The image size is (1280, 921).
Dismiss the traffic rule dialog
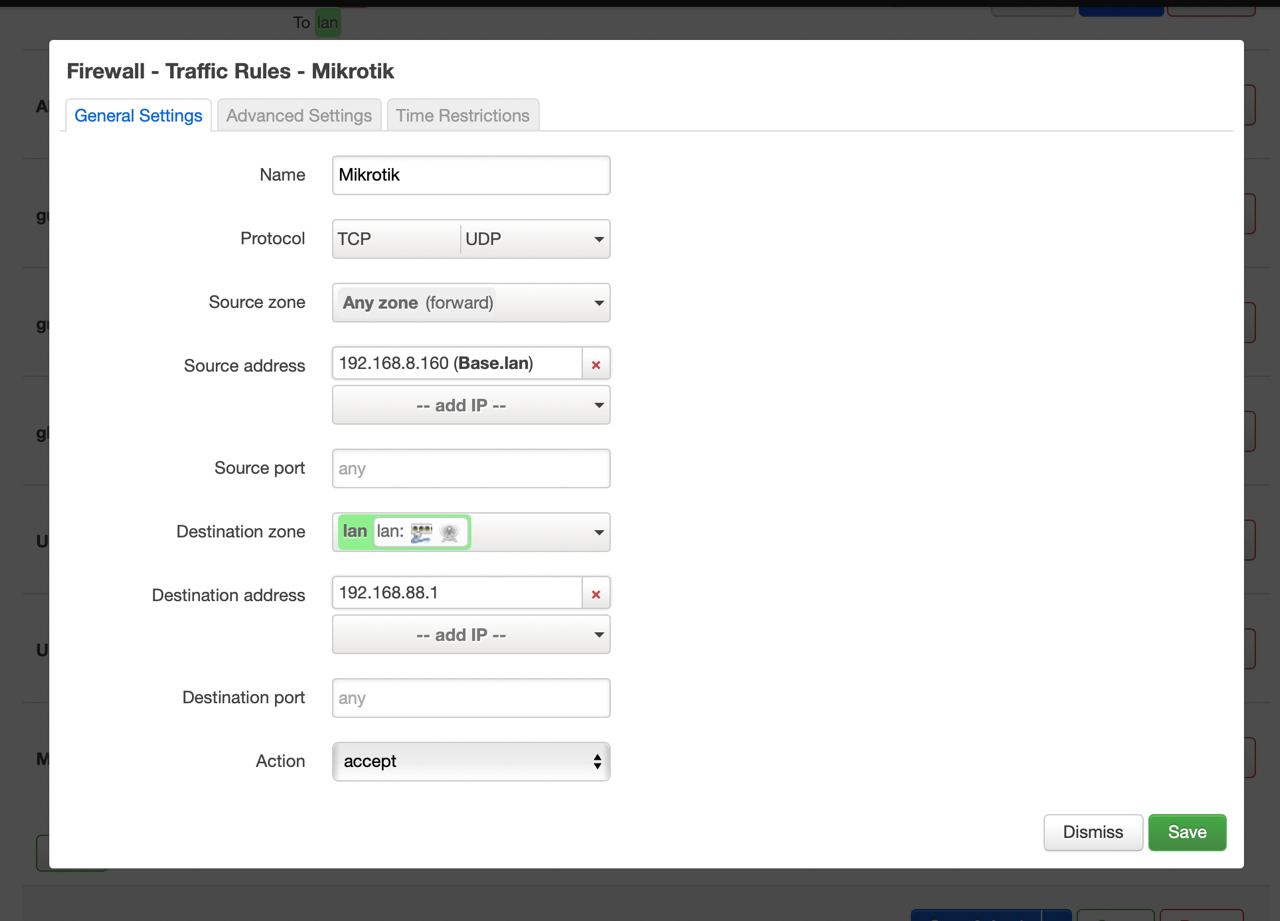[1093, 832]
